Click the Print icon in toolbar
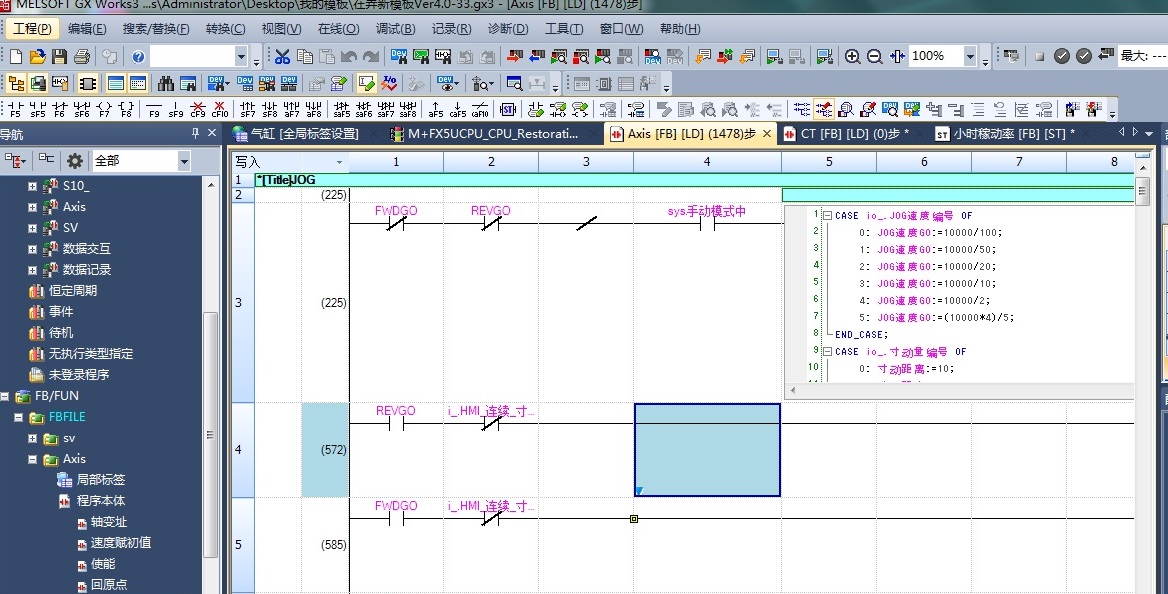Viewport: 1168px width, 594px height. [x=82, y=57]
